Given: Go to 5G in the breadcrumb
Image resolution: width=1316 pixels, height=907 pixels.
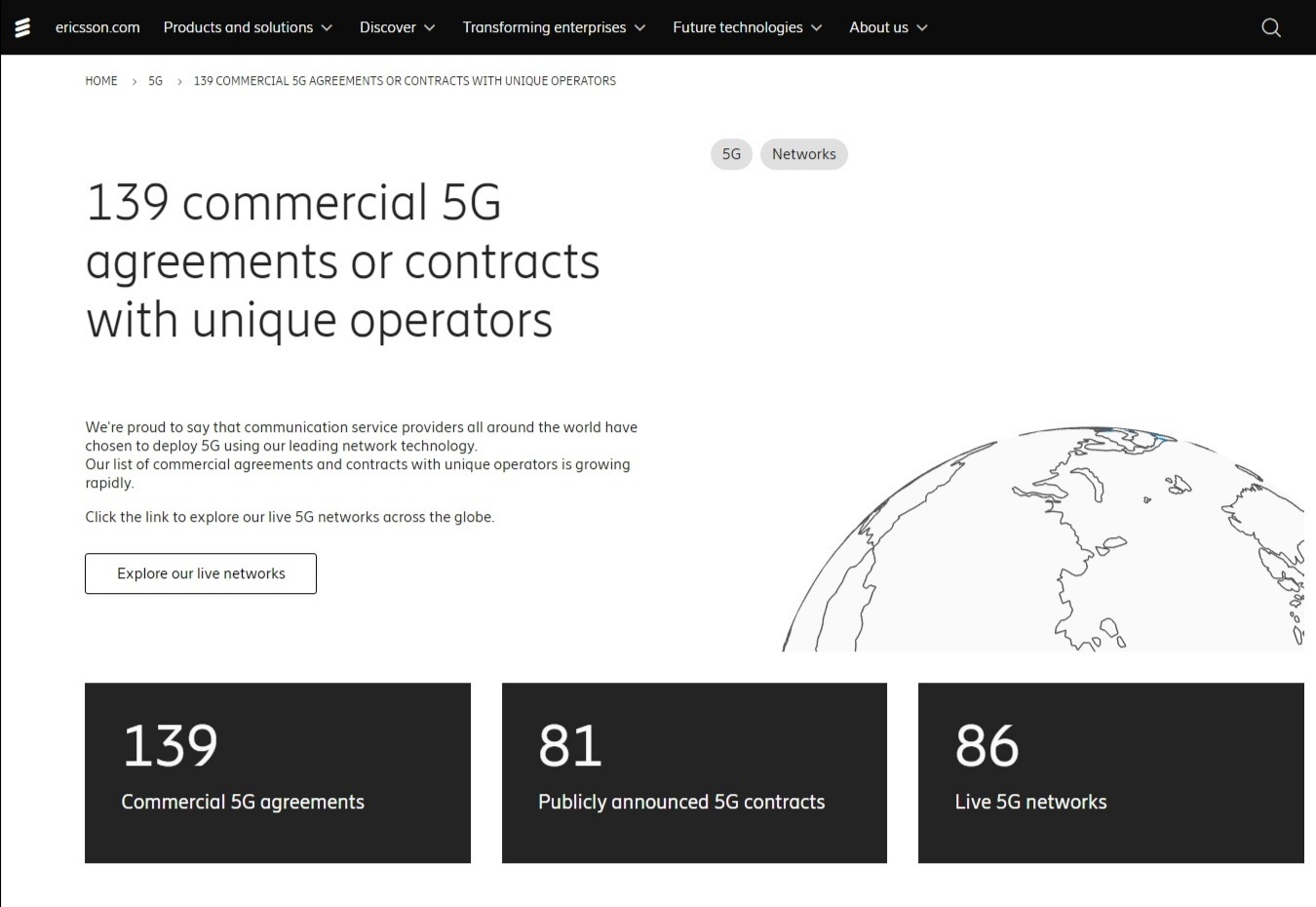Looking at the screenshot, I should click(155, 81).
